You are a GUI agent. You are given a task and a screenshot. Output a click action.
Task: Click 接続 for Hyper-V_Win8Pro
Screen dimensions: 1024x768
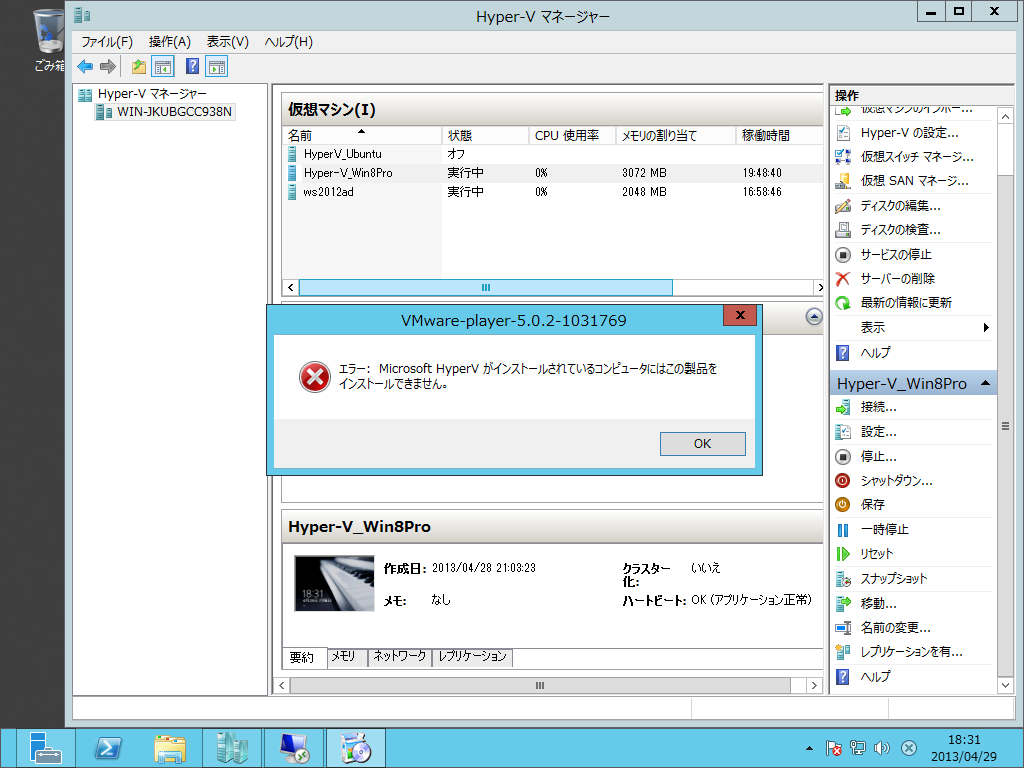tap(878, 407)
